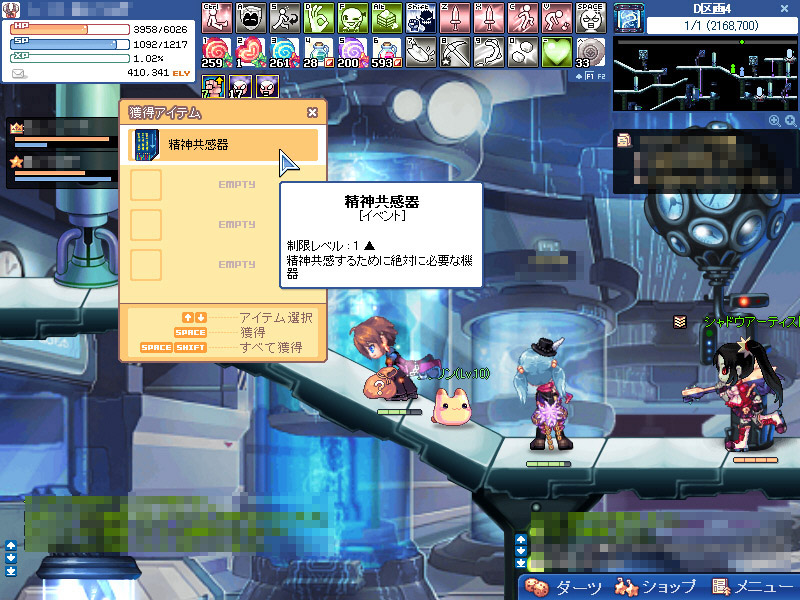Activate the green cake skill on Alt slot
800x600 pixels.
[387, 18]
